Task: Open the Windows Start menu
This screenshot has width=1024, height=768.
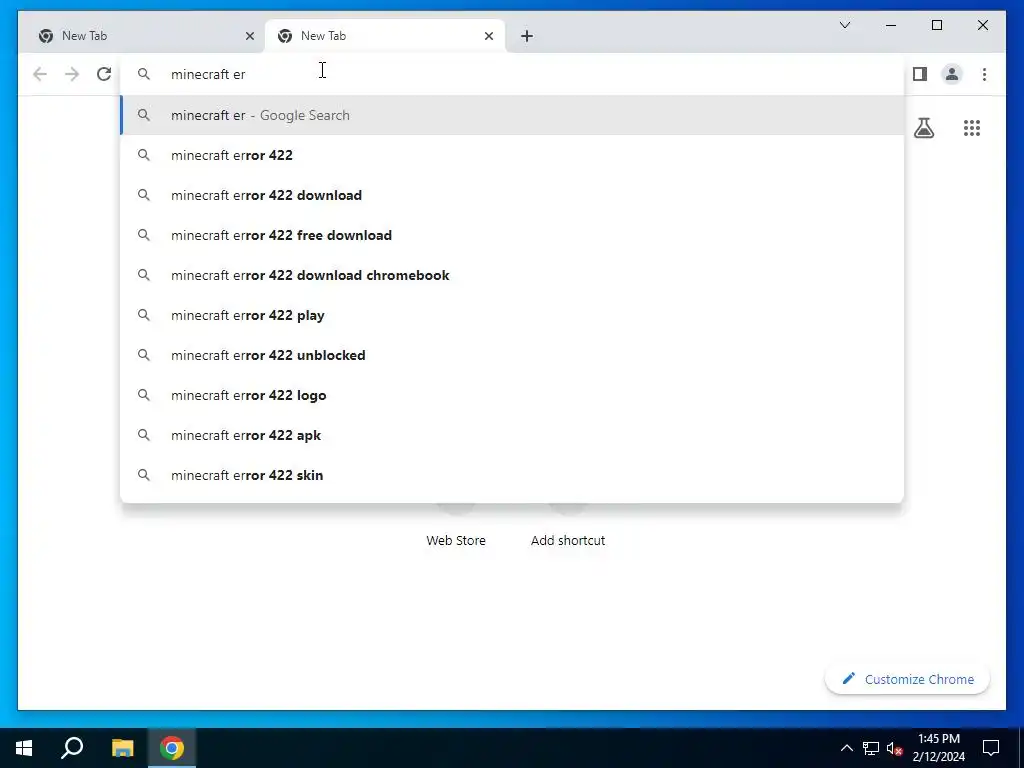Action: tap(24, 748)
